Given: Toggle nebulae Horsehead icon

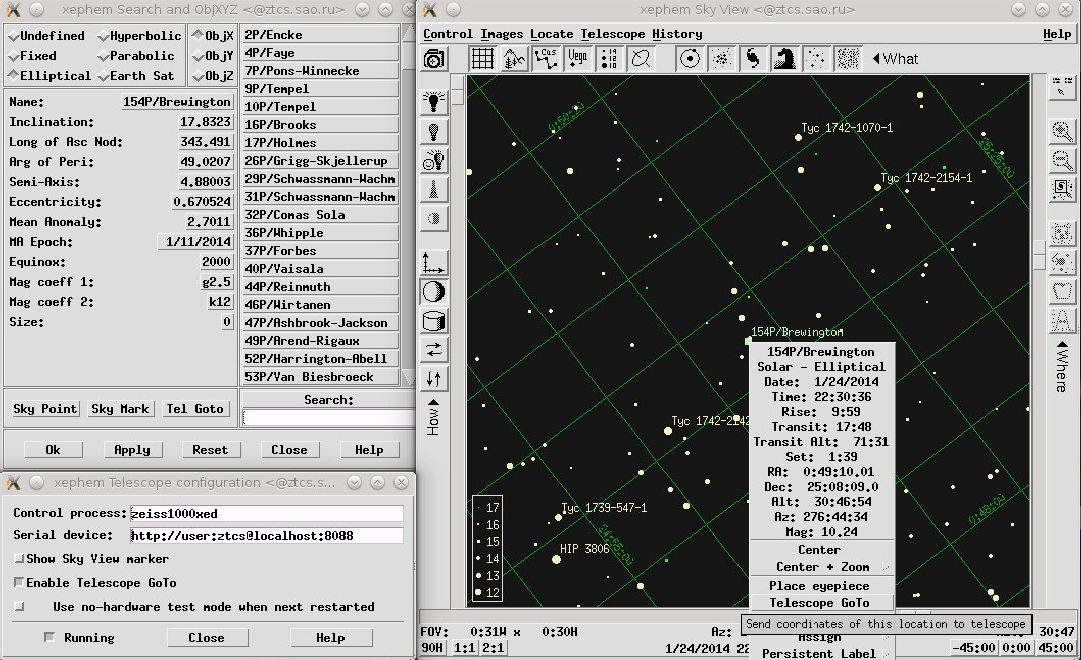Looking at the screenshot, I should [x=785, y=59].
